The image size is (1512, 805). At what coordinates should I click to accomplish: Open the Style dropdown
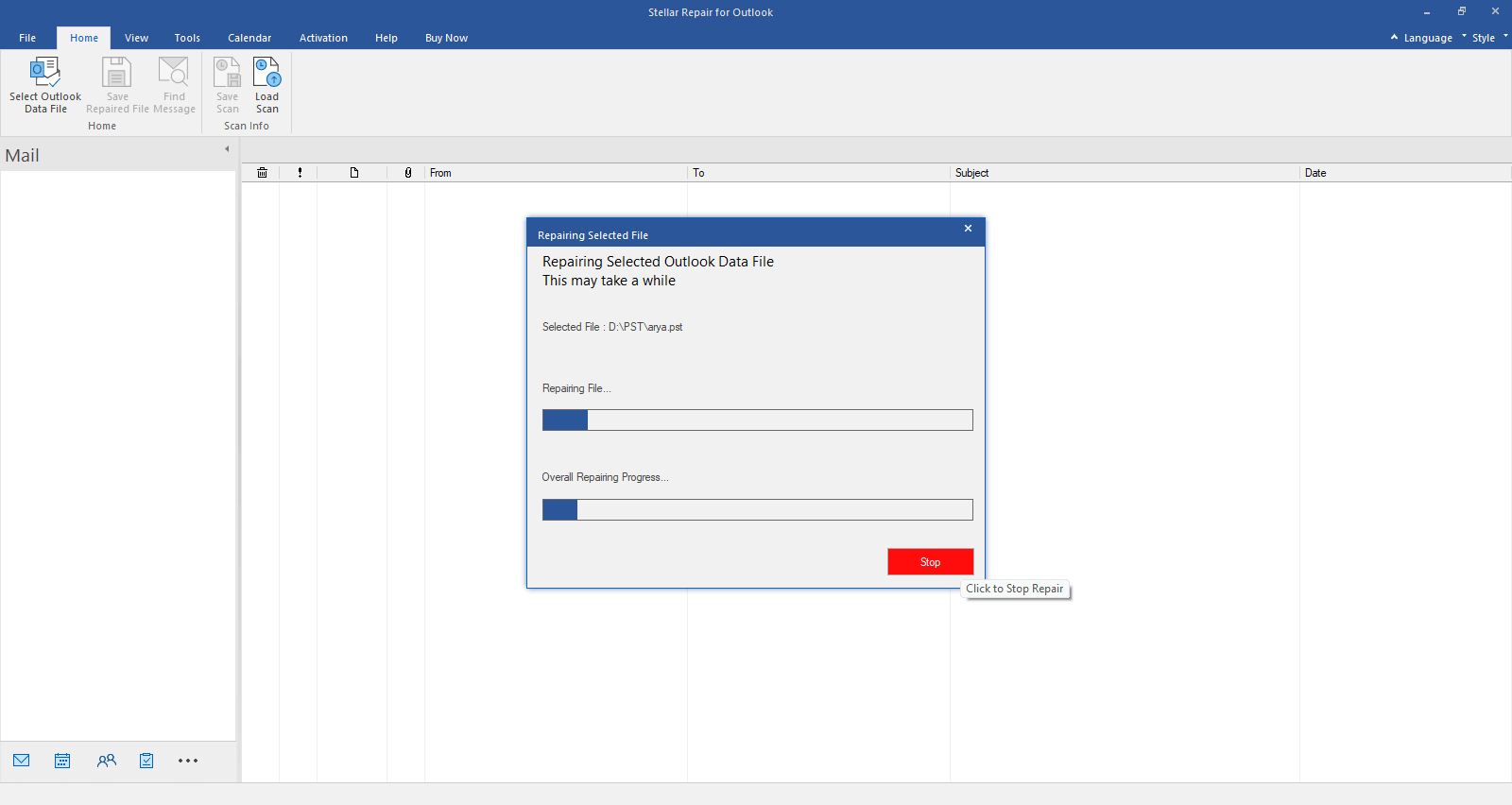pos(1485,38)
